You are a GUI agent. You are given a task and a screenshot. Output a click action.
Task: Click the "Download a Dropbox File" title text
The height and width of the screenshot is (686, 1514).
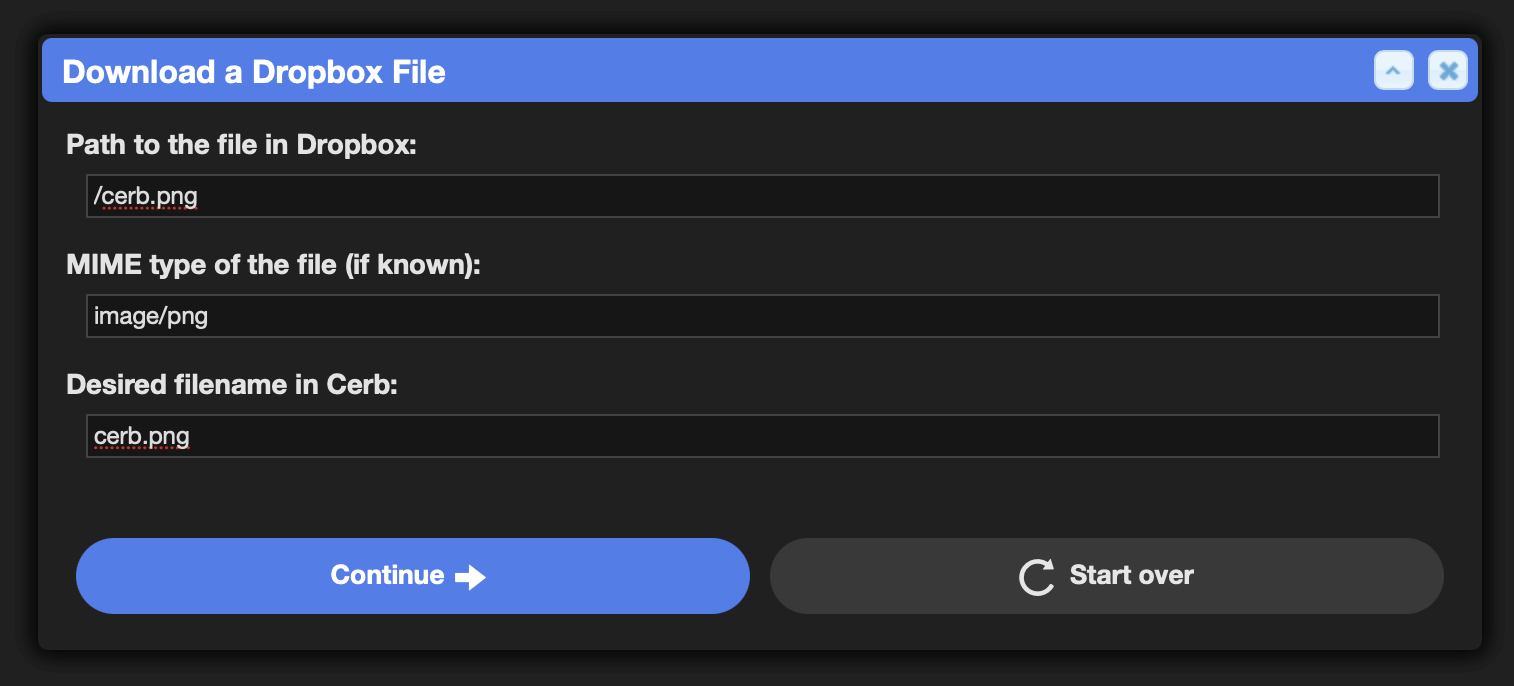coord(254,72)
